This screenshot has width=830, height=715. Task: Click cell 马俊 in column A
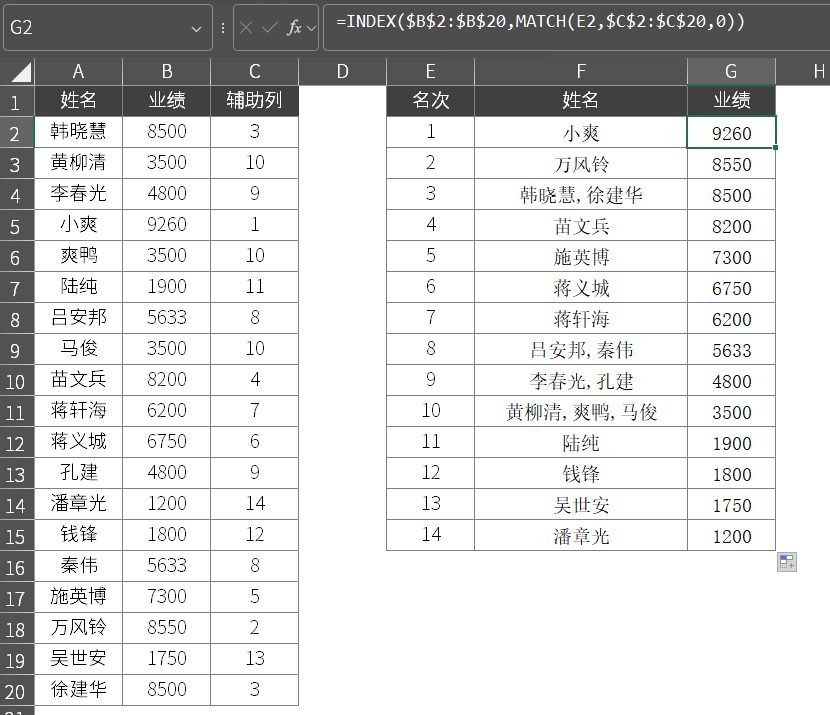(x=78, y=348)
